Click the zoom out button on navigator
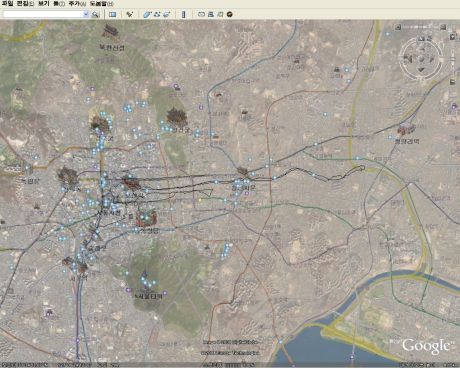The width and height of the screenshot is (460, 368). coord(453,82)
